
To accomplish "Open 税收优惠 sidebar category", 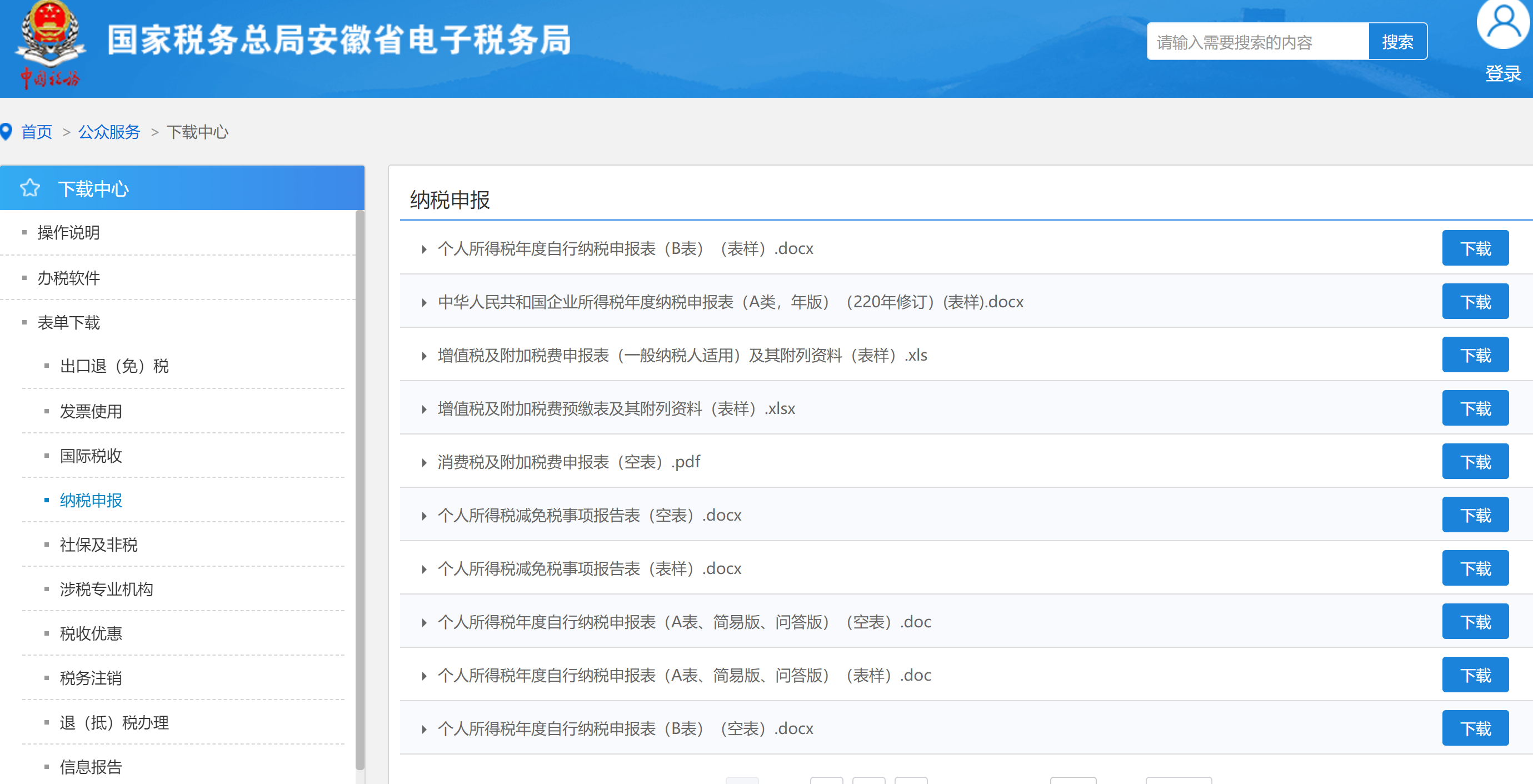I will coord(91,633).
